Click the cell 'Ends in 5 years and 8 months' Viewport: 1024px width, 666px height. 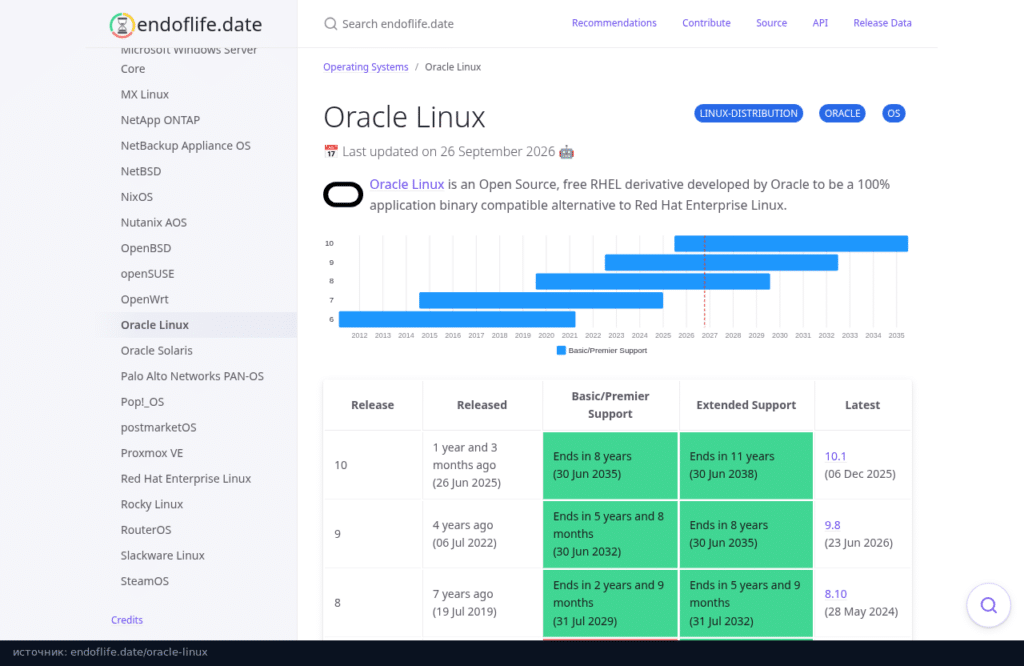pos(610,534)
